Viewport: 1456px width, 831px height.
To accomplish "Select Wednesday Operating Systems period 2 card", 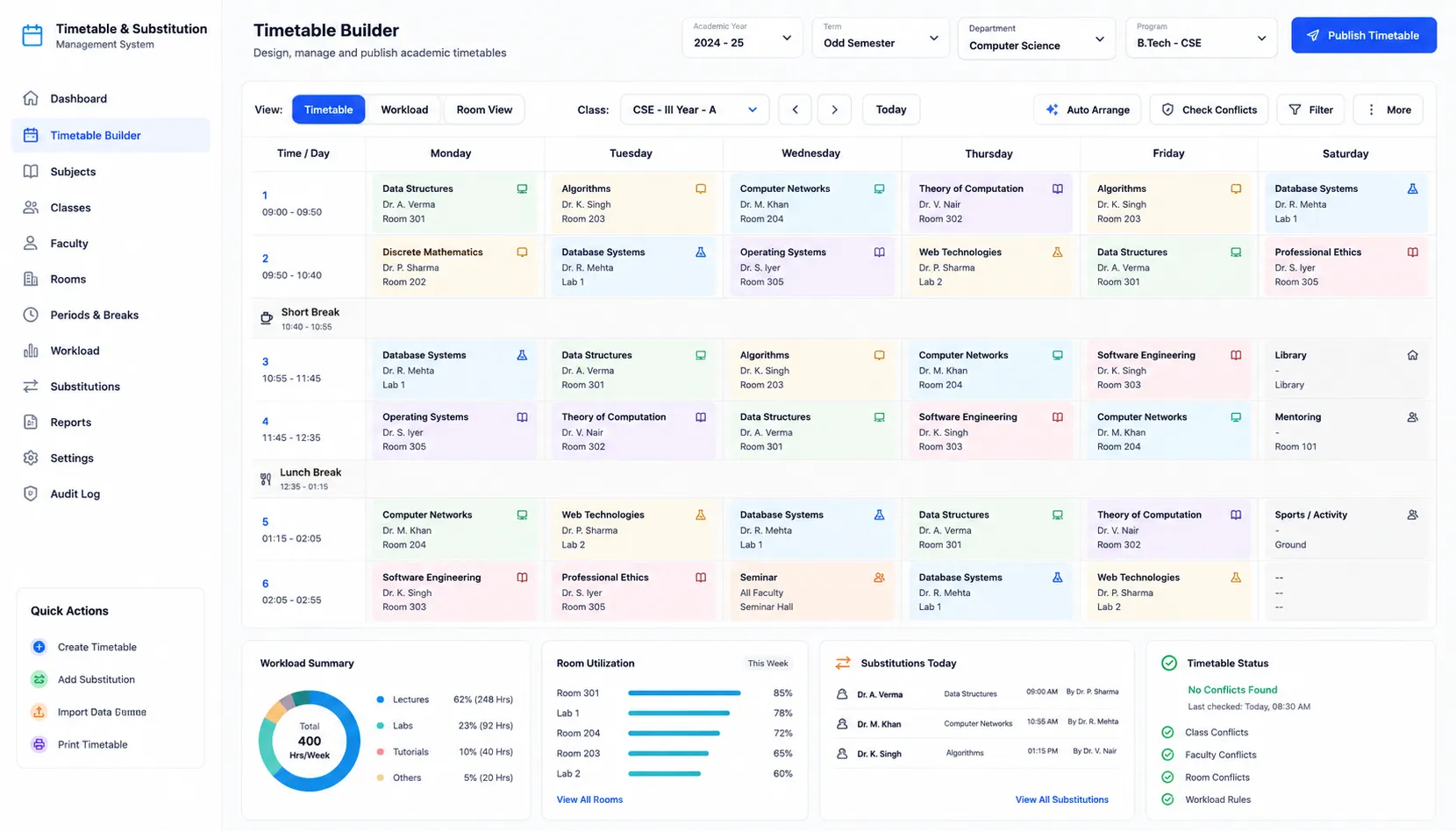I will coord(812,266).
